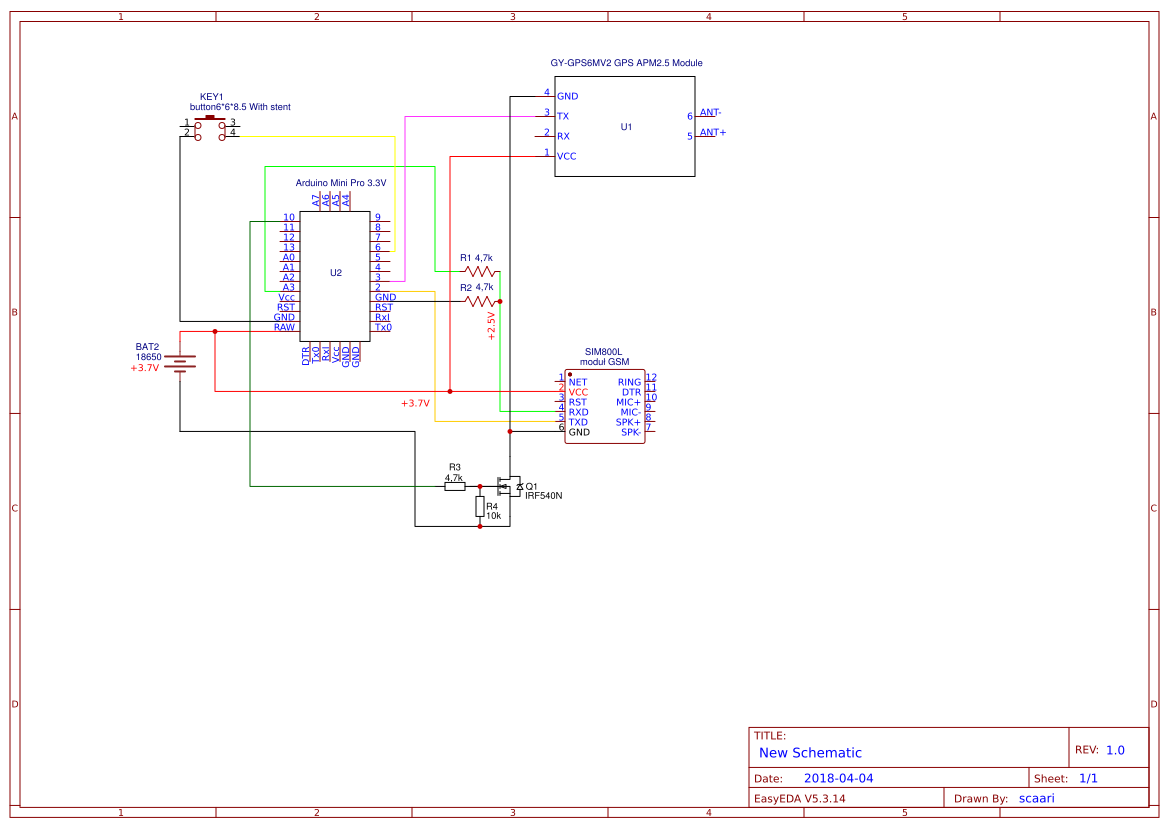Image resolution: width=1169 pixels, height=828 pixels.
Task: Click the New Schematic title text
Action: click(x=810, y=753)
